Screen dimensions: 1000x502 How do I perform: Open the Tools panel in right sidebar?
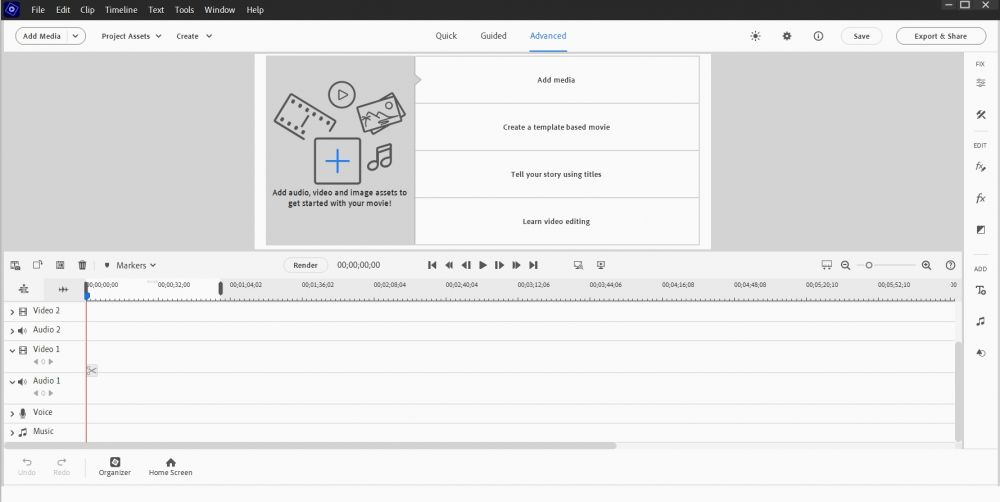981,115
